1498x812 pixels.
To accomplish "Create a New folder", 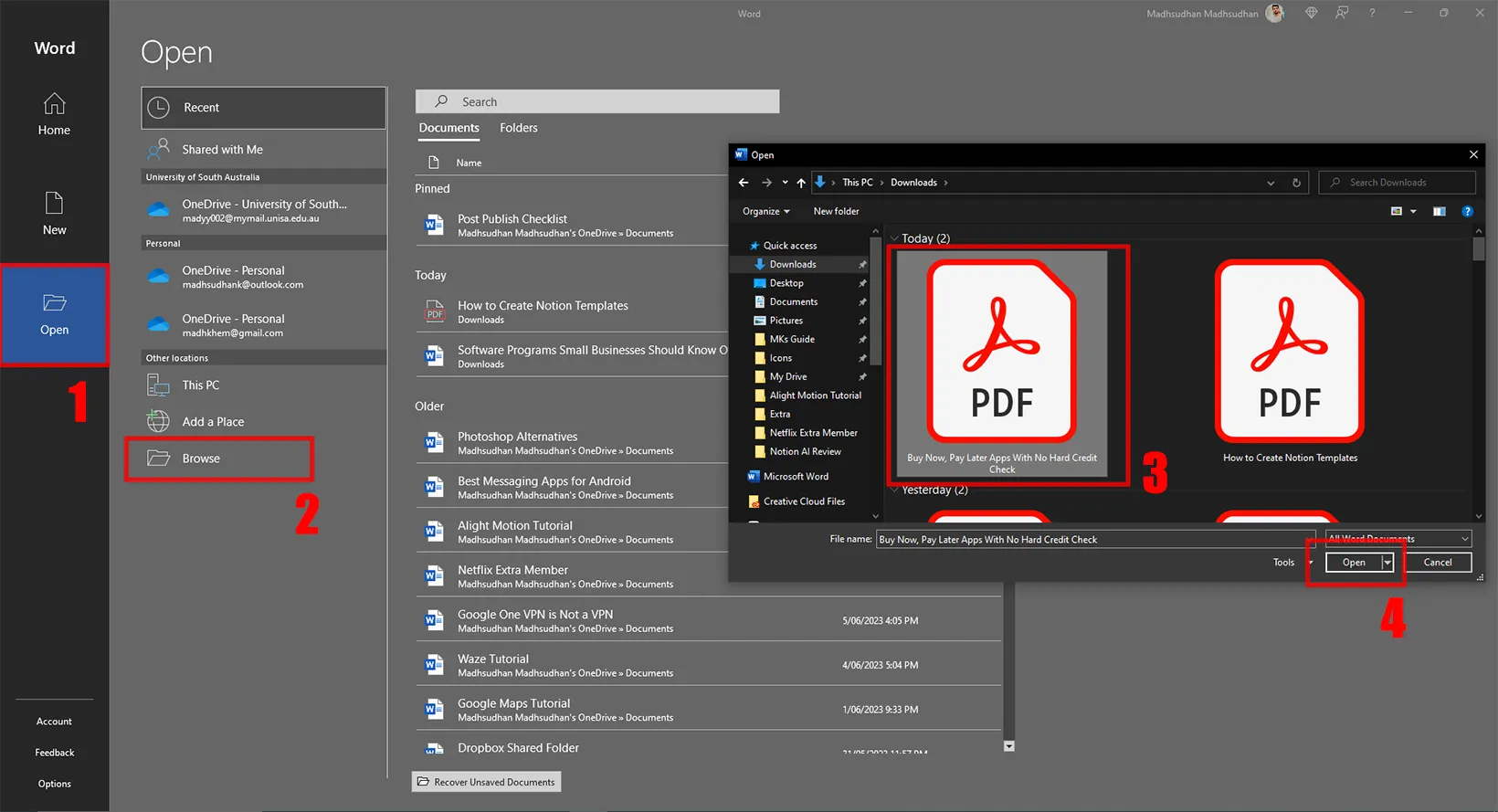I will click(x=836, y=211).
